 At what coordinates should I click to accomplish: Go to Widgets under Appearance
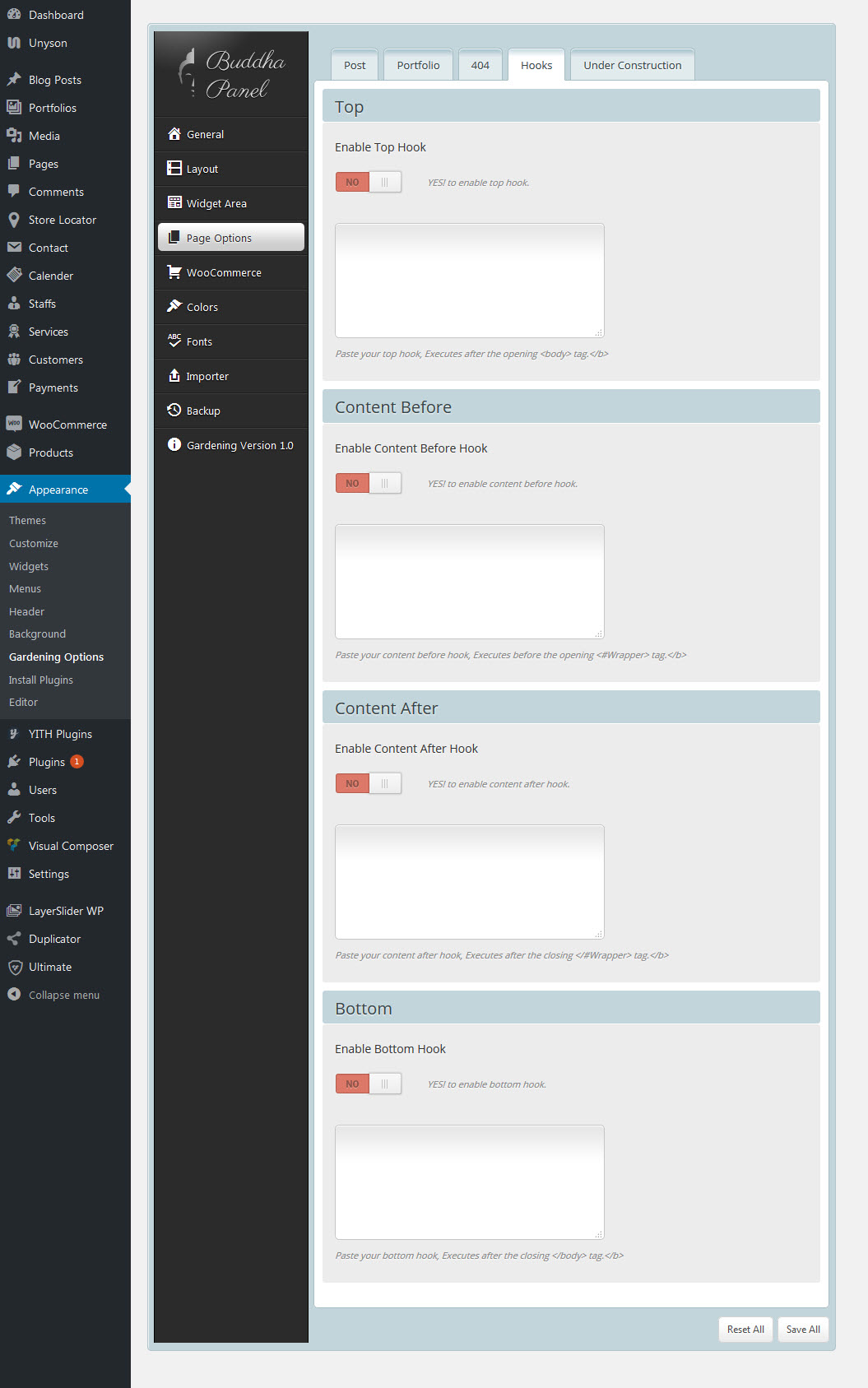pyautogui.click(x=29, y=567)
